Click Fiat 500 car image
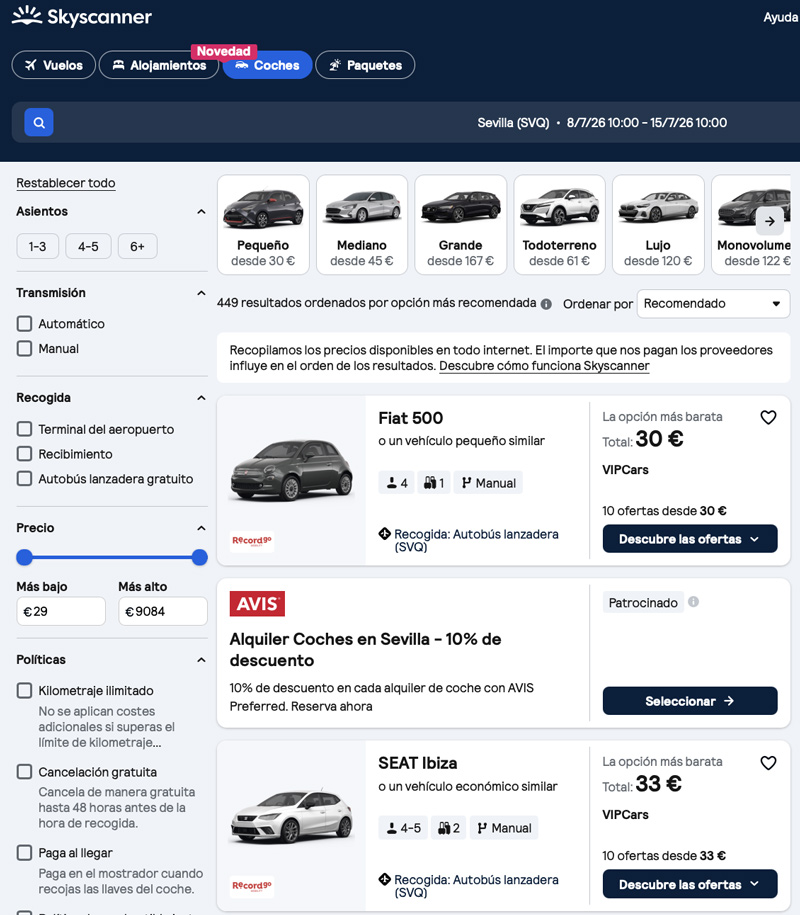Viewport: 800px width, 915px height. (291, 470)
